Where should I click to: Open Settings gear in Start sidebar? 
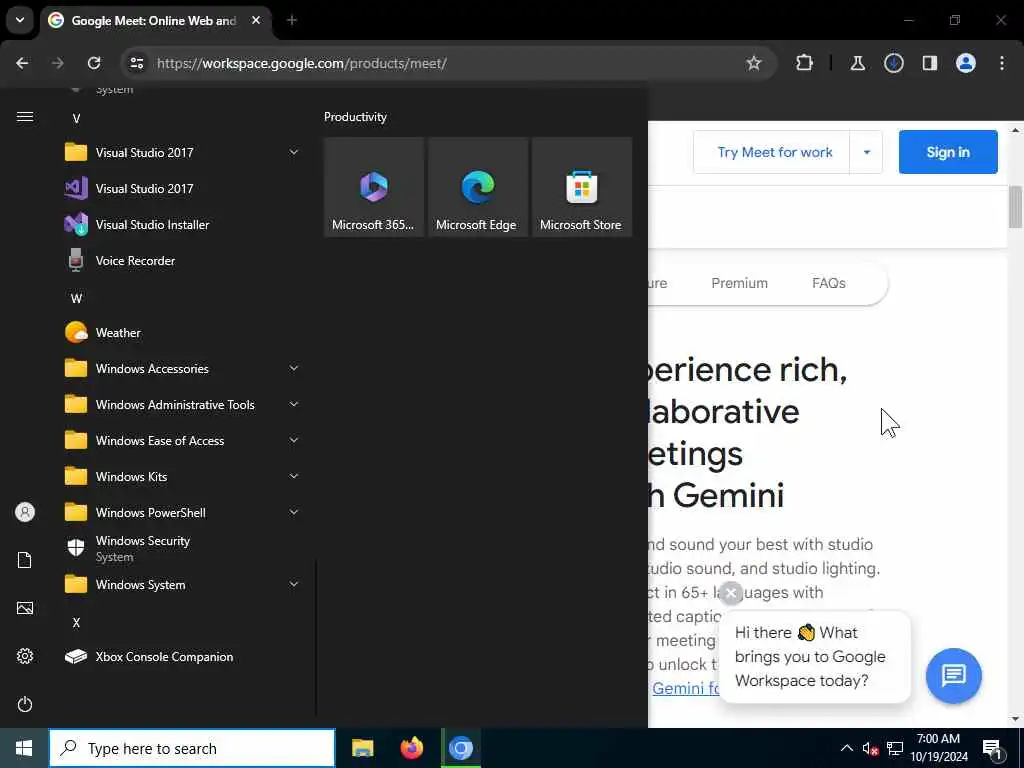click(25, 656)
